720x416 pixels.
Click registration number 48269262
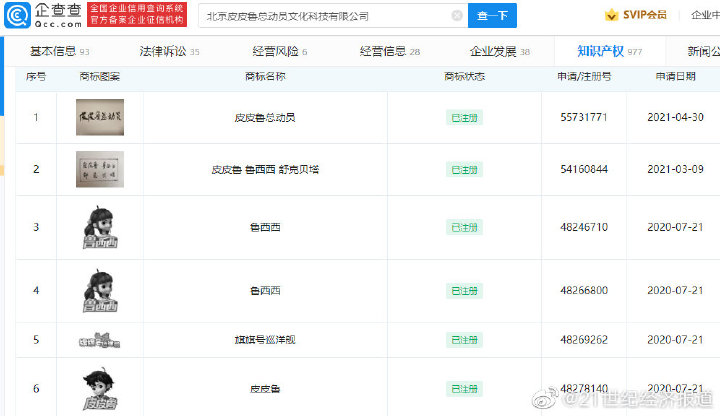coord(584,340)
